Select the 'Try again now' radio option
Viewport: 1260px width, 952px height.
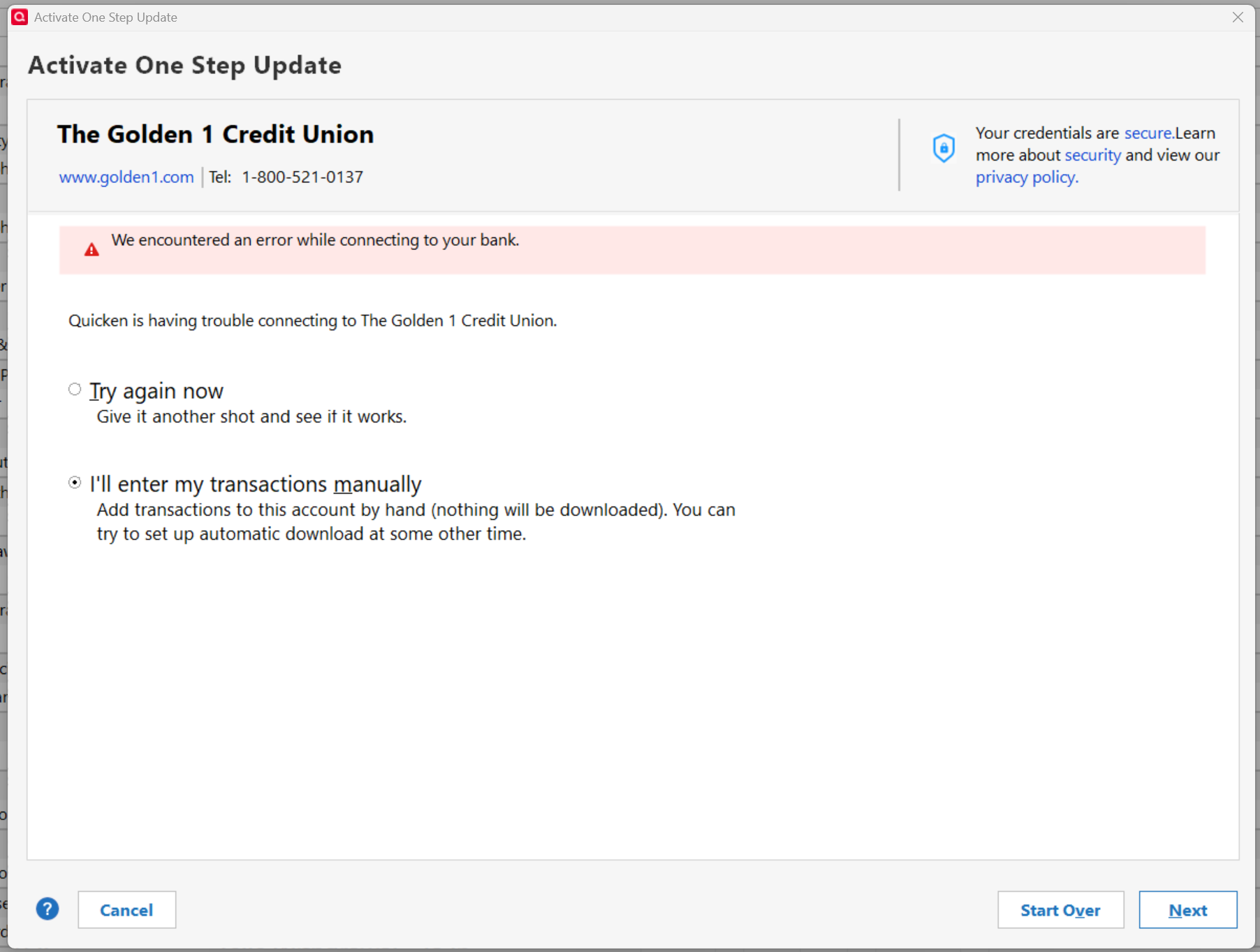pos(75,389)
